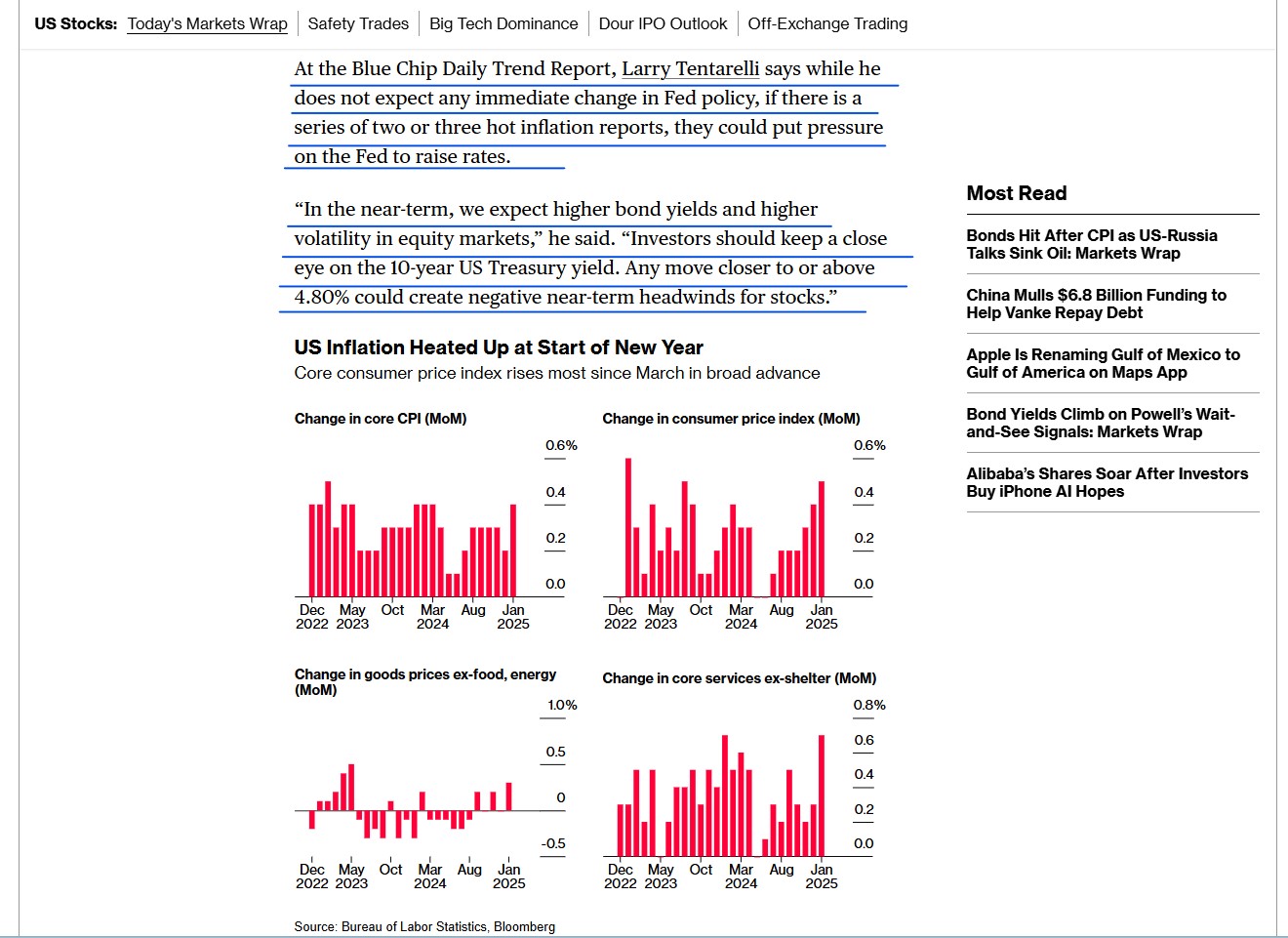Click 'Change in goods prices ex-food, energy' title
Image resolution: width=1288 pixels, height=938 pixels.
pos(425,681)
